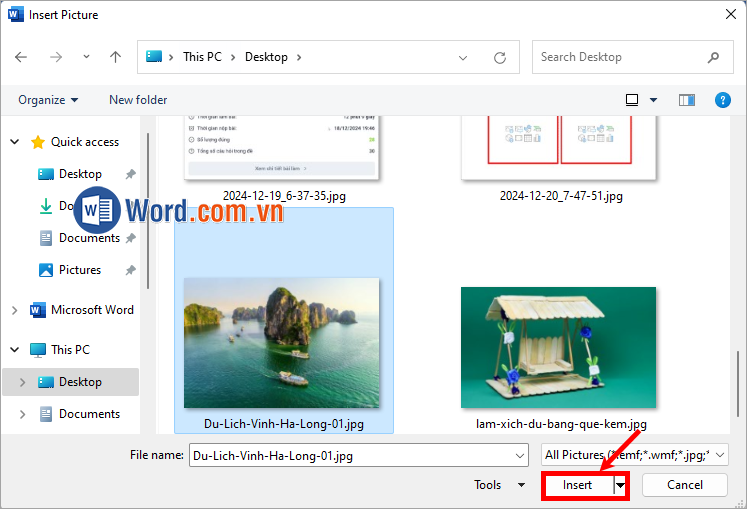Viewport: 747px width, 509px height.
Task: Open the recent locations dropdown arrow
Action: (86, 57)
